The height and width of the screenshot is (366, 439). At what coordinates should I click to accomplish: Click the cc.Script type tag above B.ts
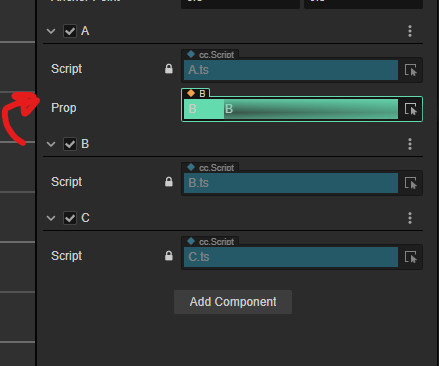210,167
